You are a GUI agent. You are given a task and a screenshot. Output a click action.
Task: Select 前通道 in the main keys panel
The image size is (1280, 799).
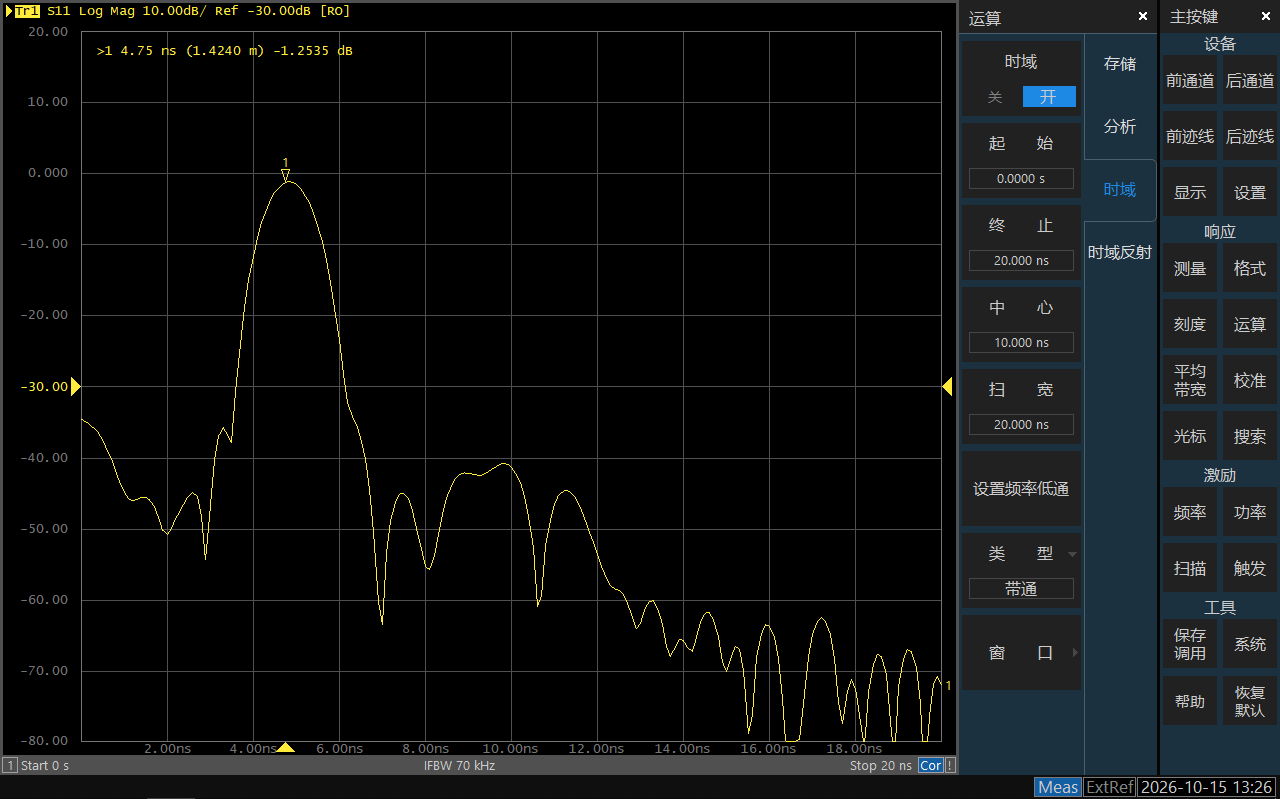coord(1190,81)
